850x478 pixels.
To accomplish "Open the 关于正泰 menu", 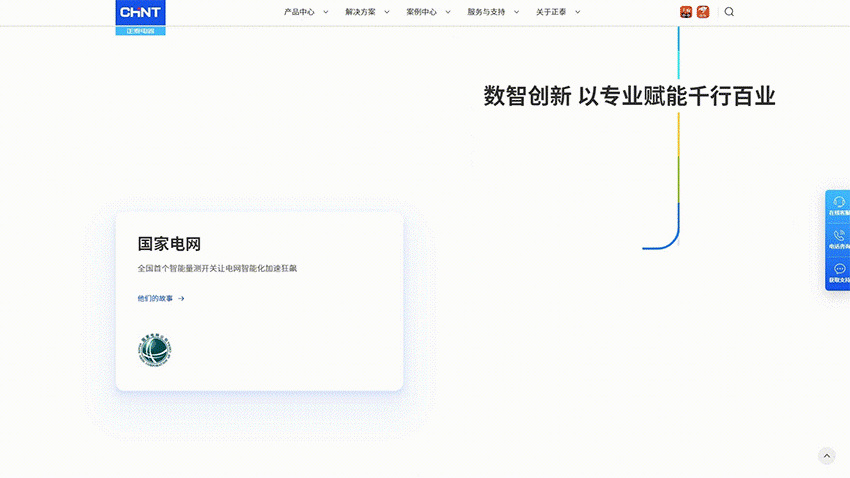I will click(x=551, y=12).
